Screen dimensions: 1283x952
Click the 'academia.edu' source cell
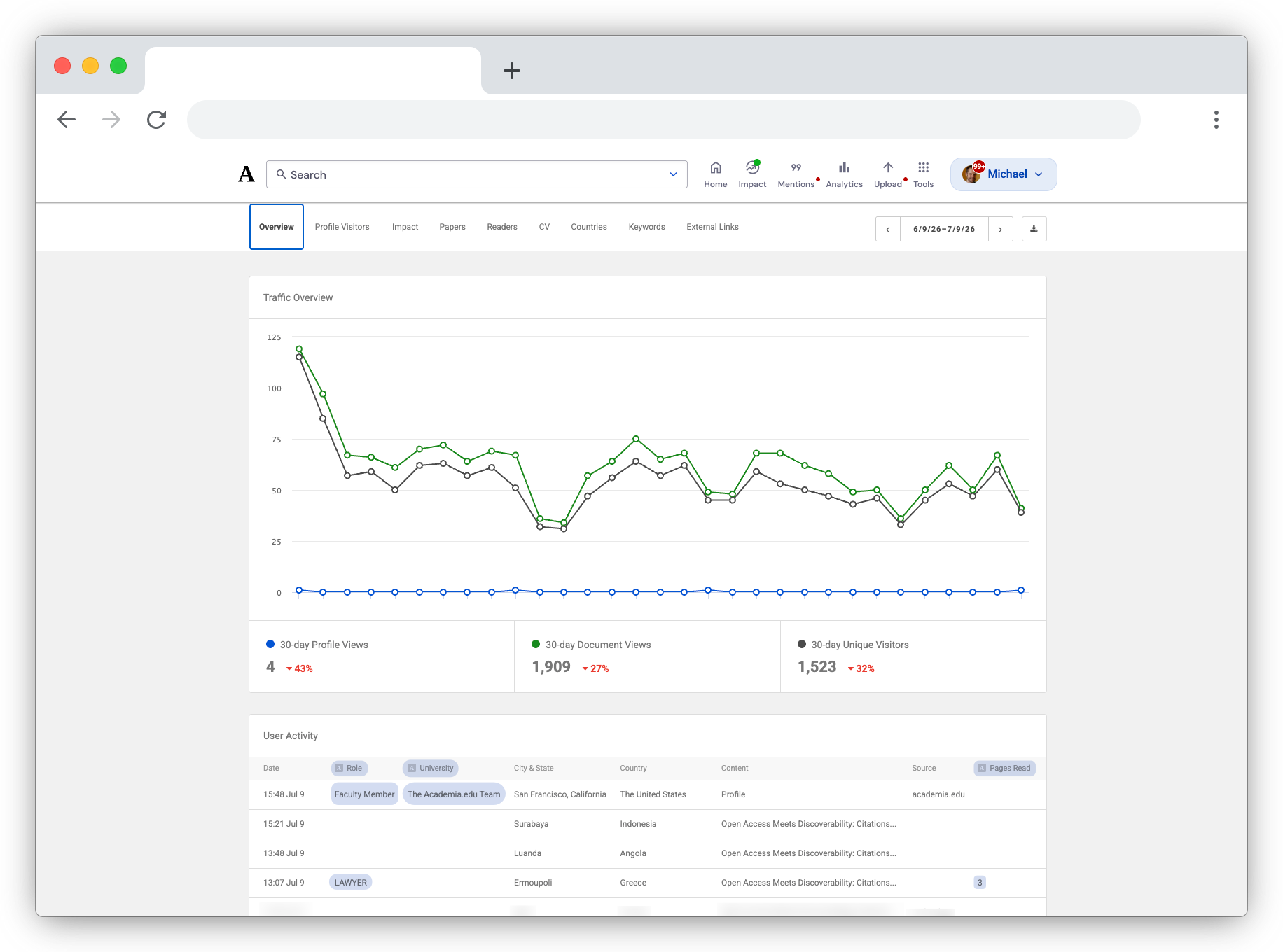click(938, 794)
